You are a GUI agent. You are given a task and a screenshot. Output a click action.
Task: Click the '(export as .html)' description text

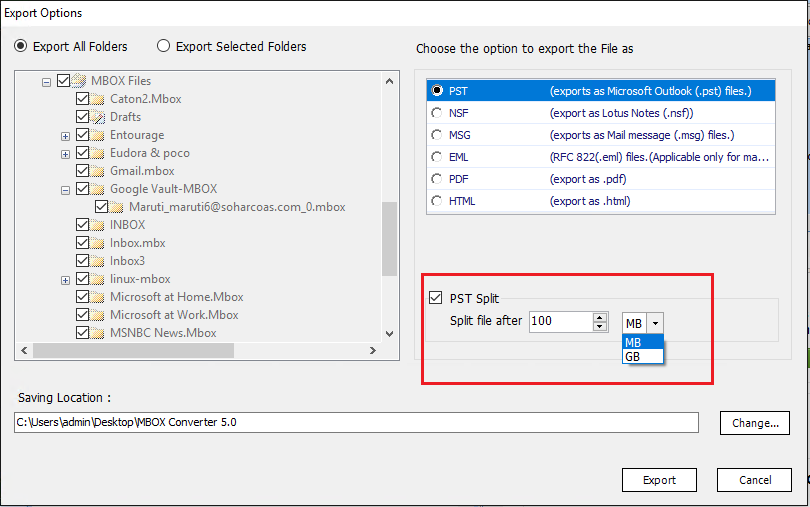590,201
